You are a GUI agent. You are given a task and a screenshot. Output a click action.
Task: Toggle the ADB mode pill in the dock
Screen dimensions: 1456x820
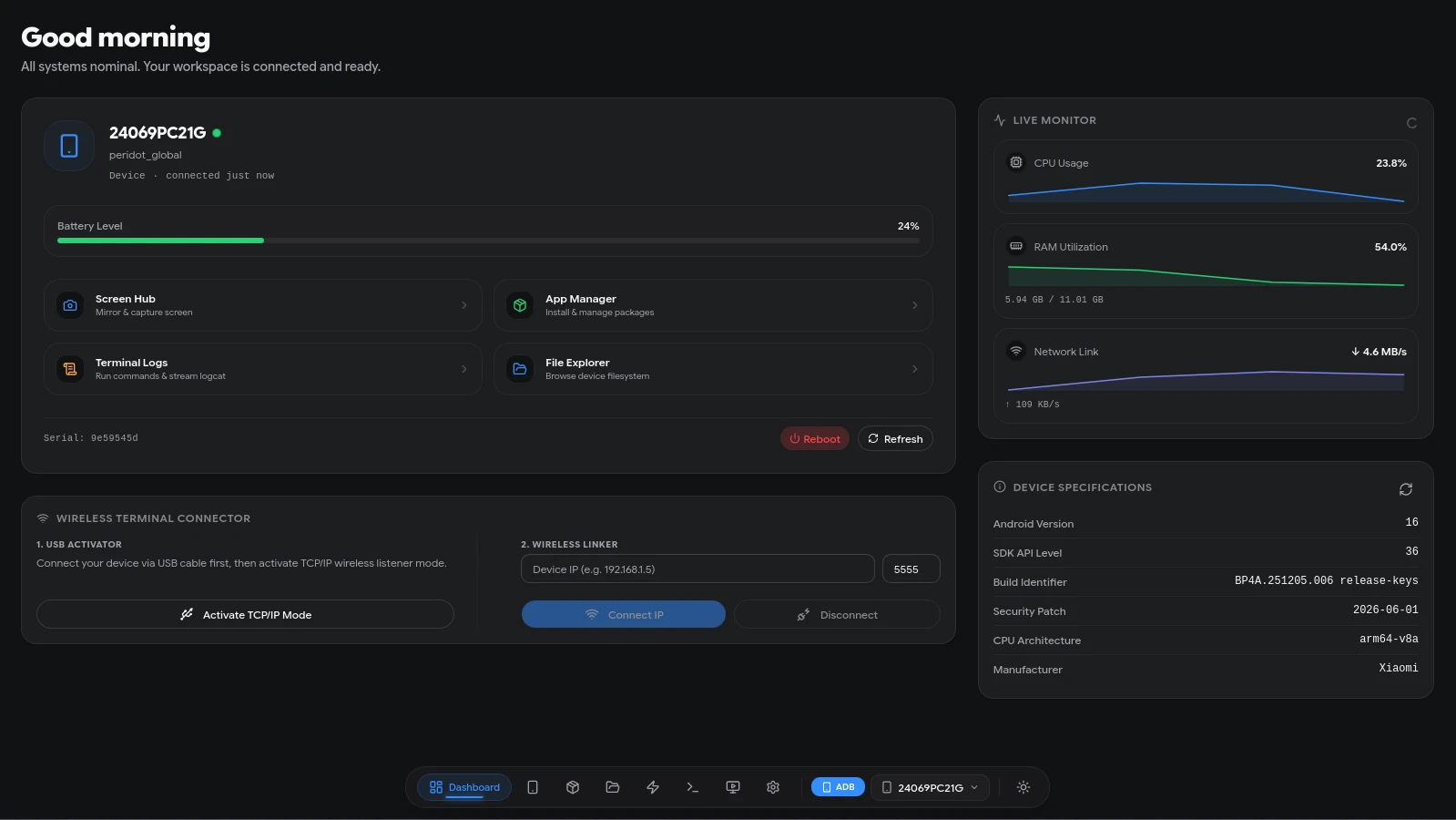click(x=838, y=787)
